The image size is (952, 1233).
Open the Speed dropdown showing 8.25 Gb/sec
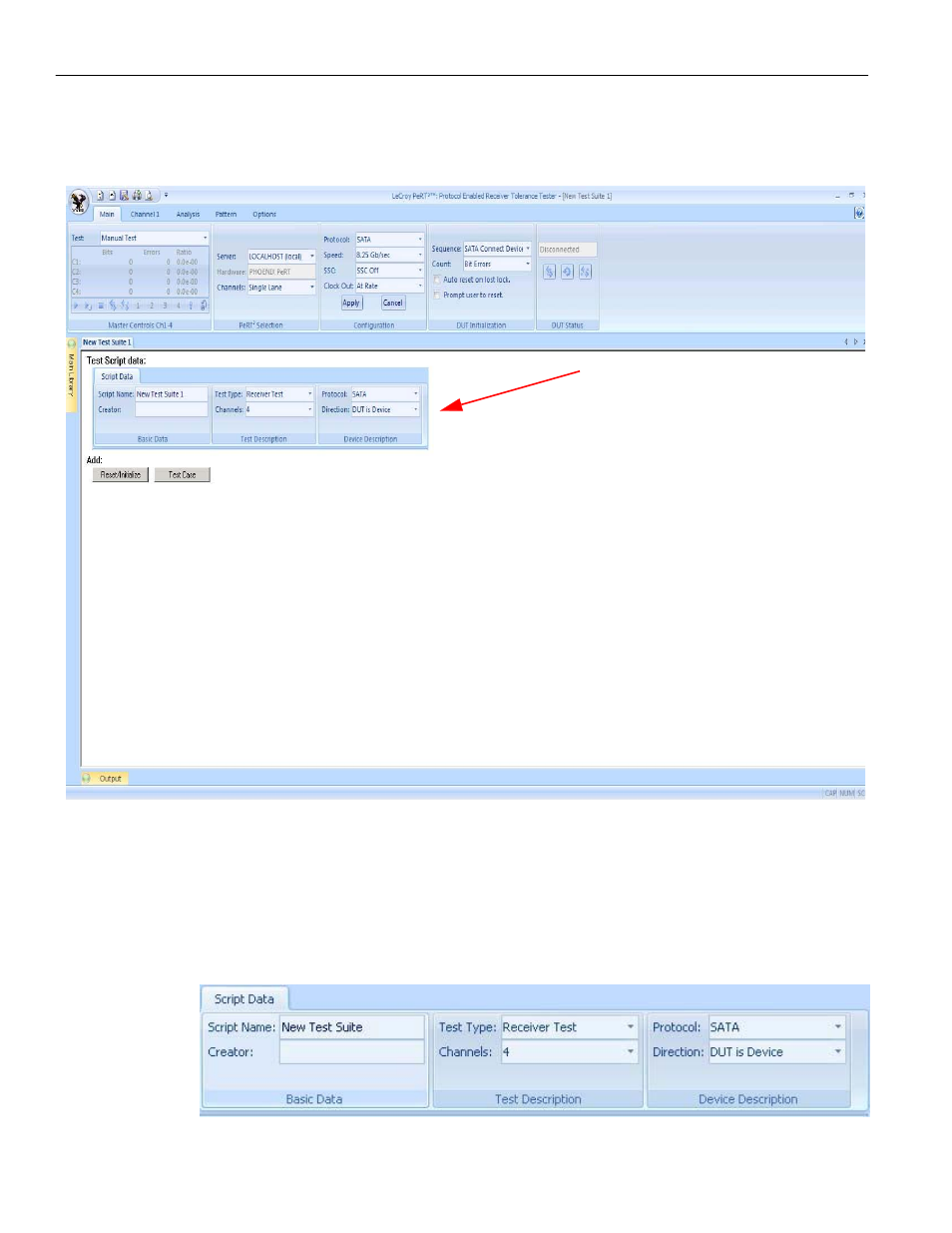click(x=389, y=256)
